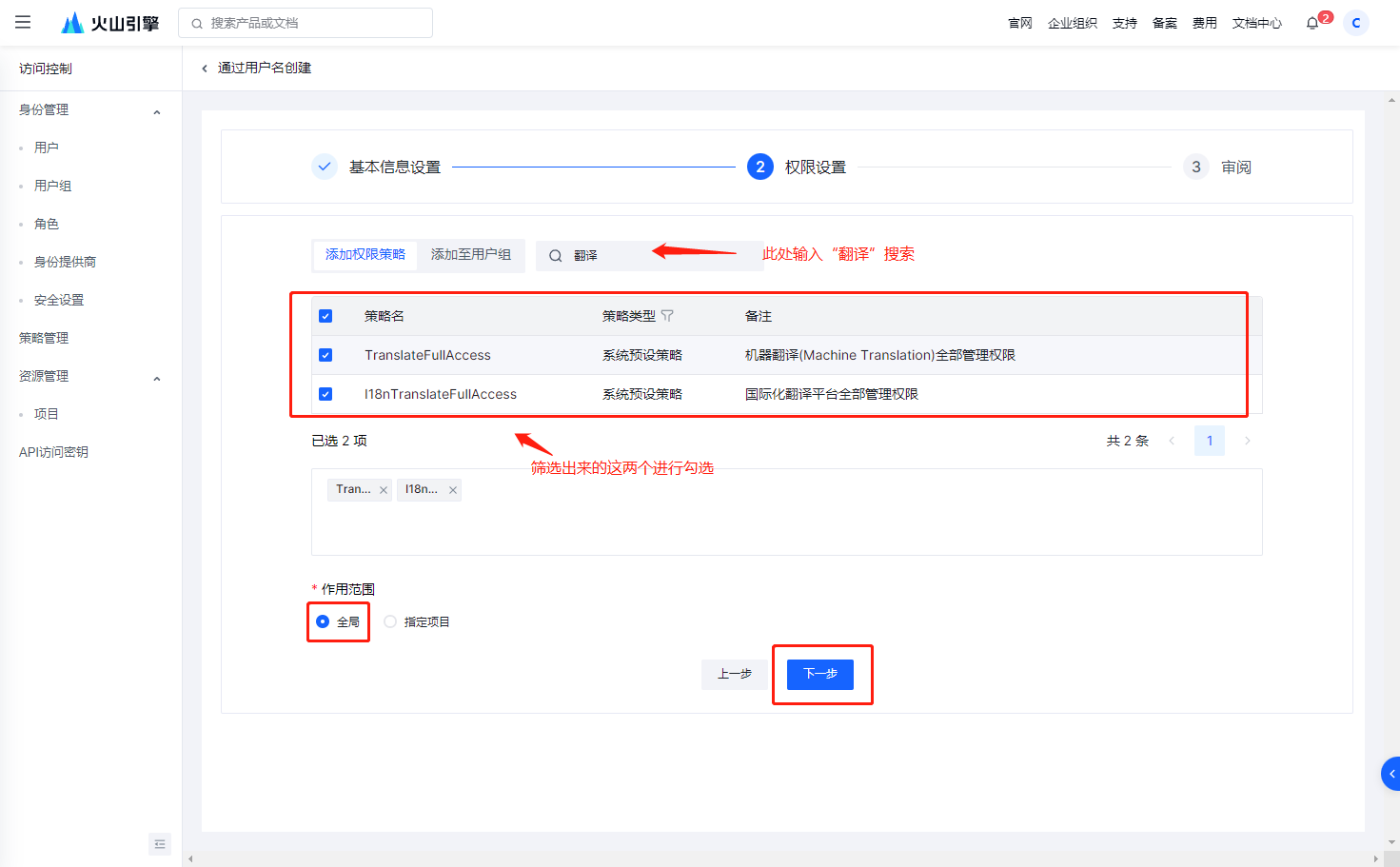Click the TranslateFullAccess policy name

pyautogui.click(x=427, y=355)
